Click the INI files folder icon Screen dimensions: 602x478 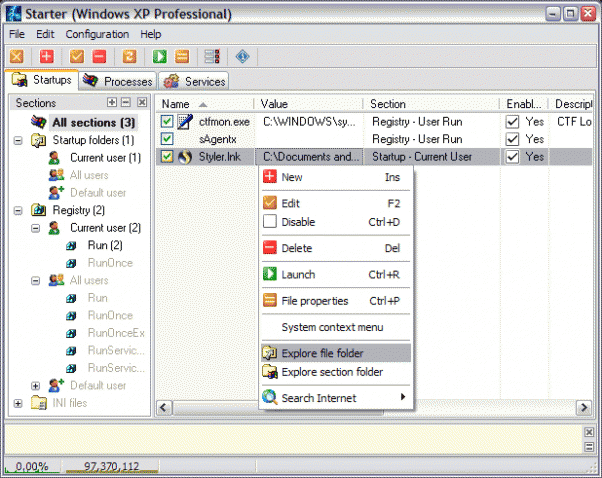[x=38, y=403]
